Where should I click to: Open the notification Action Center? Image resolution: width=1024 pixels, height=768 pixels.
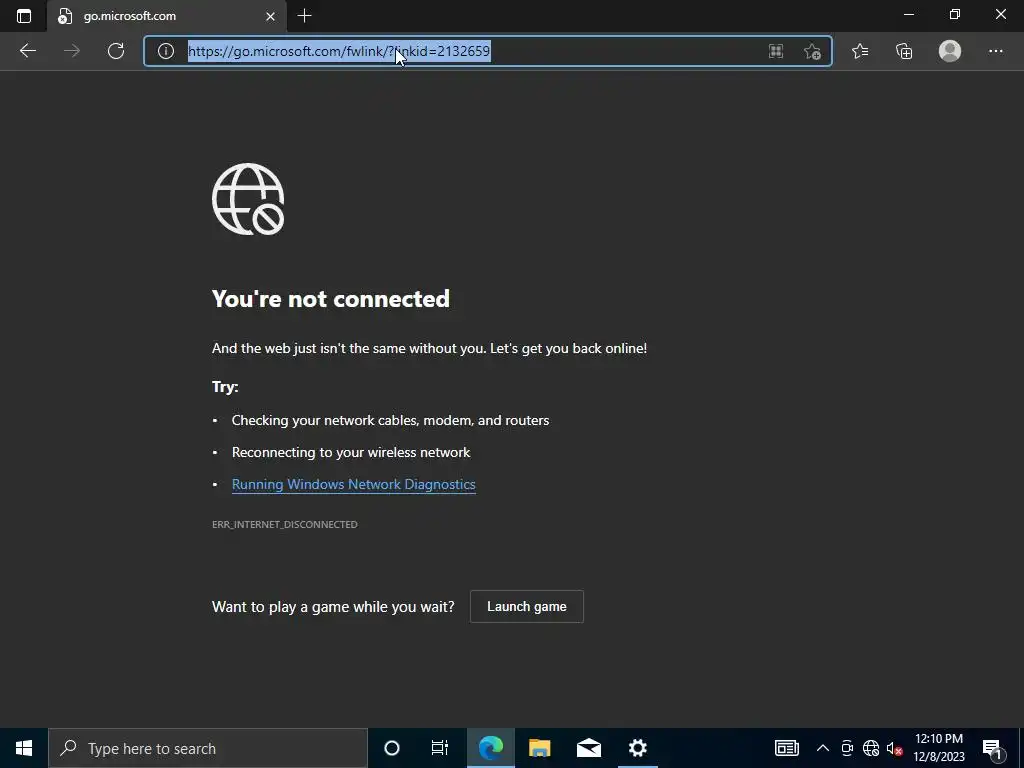point(992,748)
